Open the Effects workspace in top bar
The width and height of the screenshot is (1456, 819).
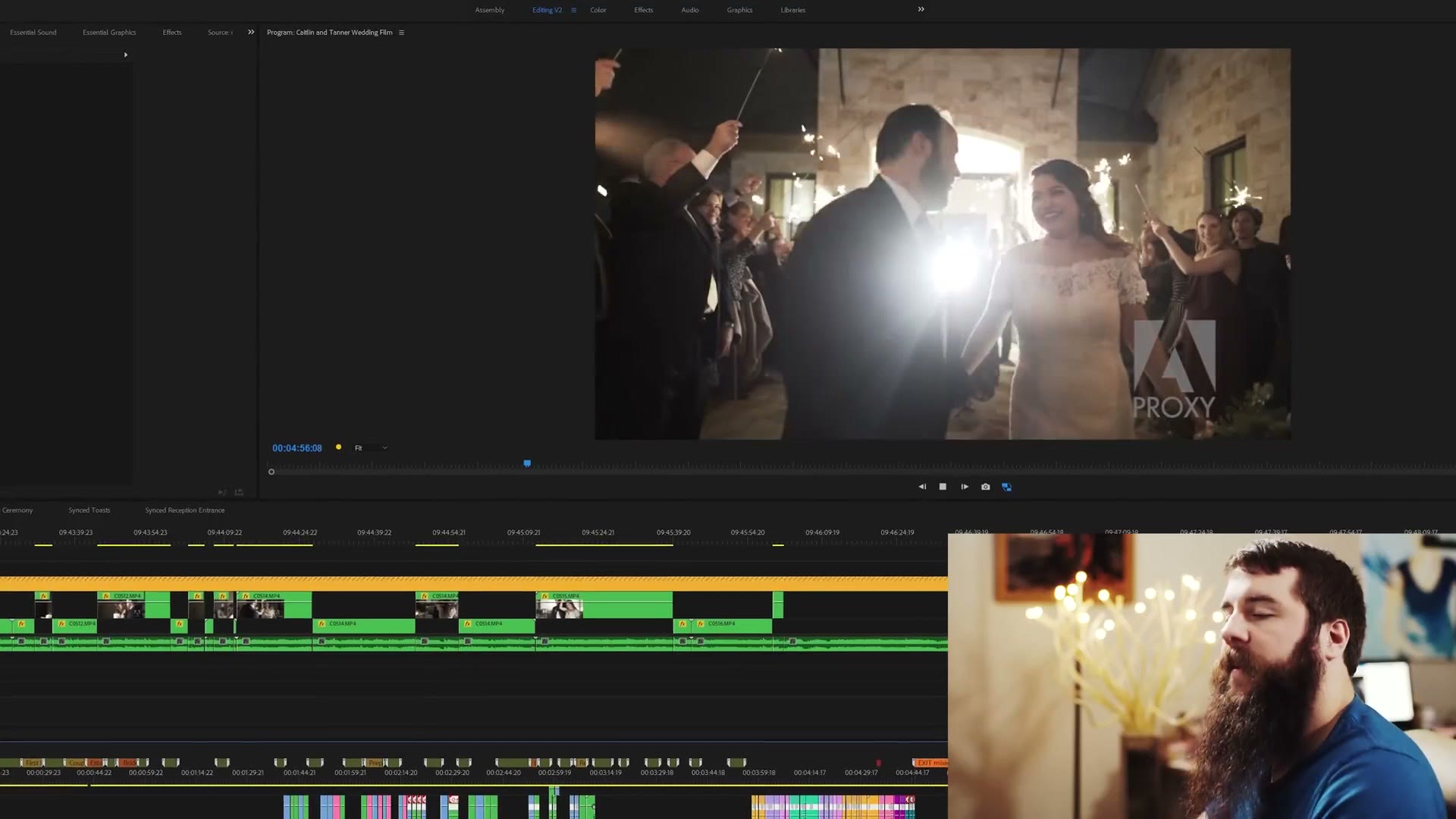pos(644,10)
